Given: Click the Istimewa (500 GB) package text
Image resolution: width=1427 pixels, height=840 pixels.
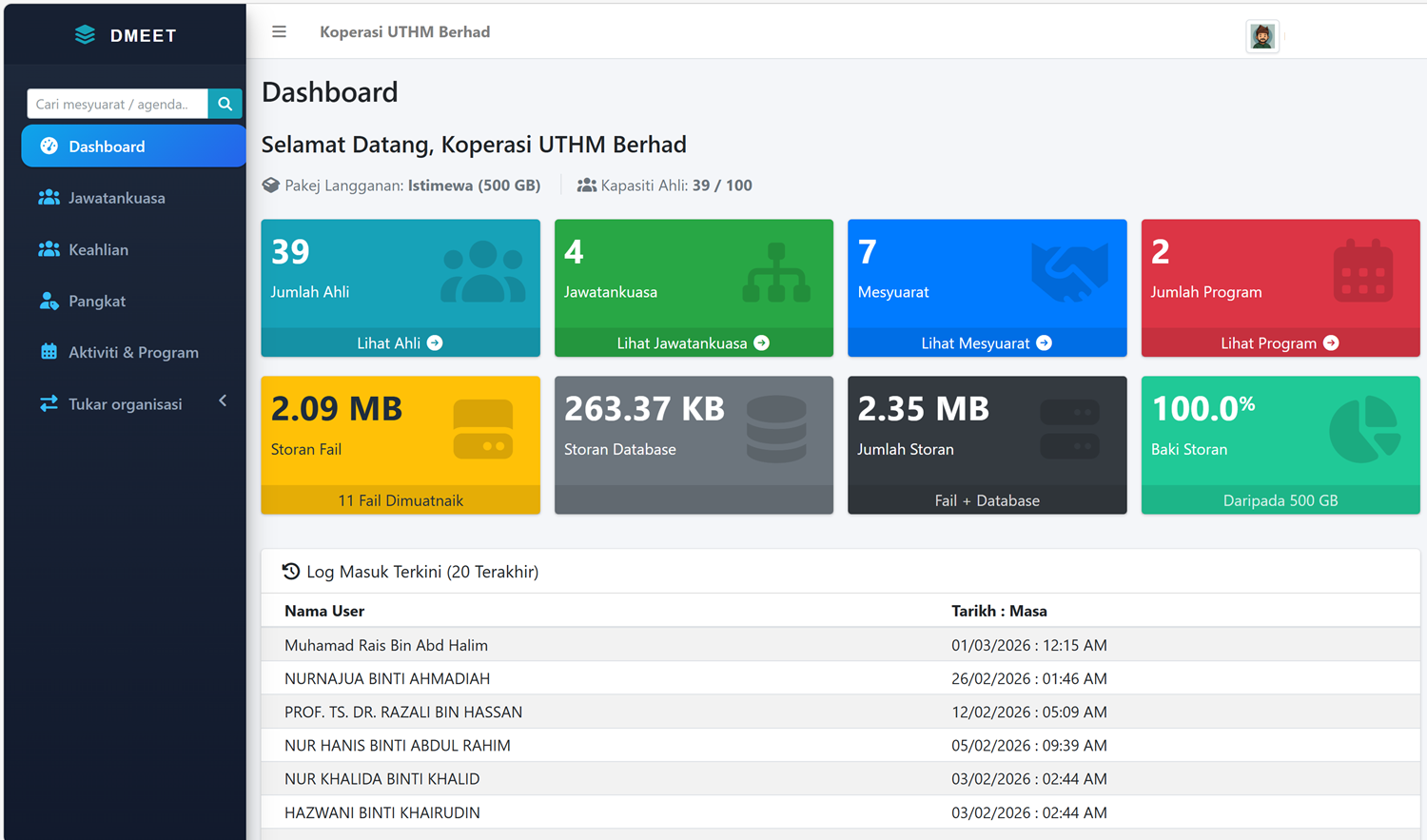Looking at the screenshot, I should pyautogui.click(x=474, y=186).
